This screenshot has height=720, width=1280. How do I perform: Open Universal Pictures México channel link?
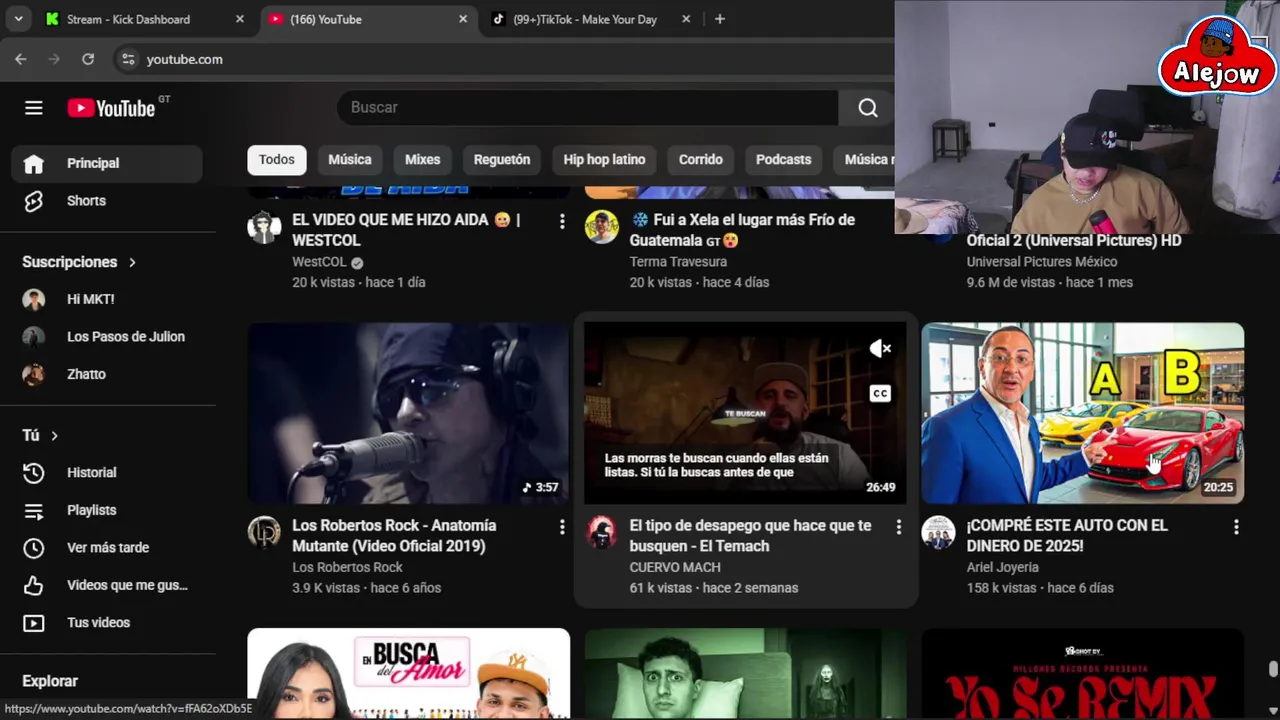[x=1042, y=262]
